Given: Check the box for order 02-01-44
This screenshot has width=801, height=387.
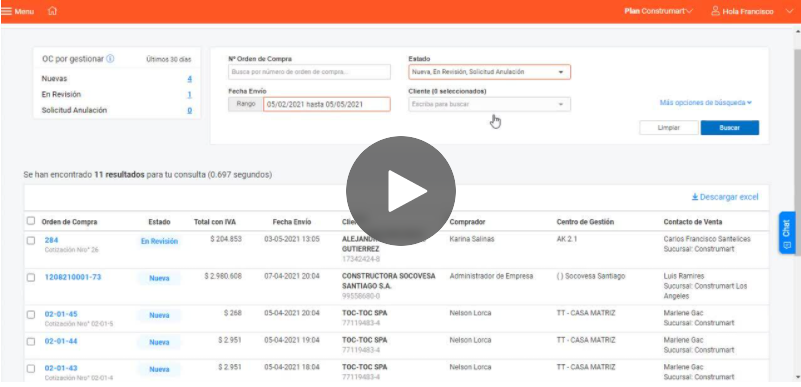Looking at the screenshot, I should [x=31, y=342].
